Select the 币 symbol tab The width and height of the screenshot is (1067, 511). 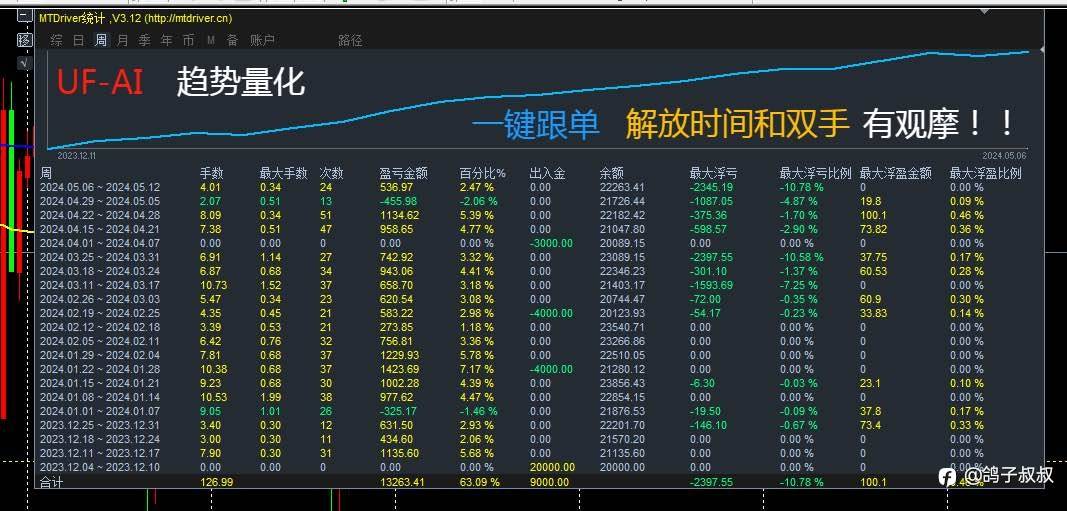click(188, 41)
